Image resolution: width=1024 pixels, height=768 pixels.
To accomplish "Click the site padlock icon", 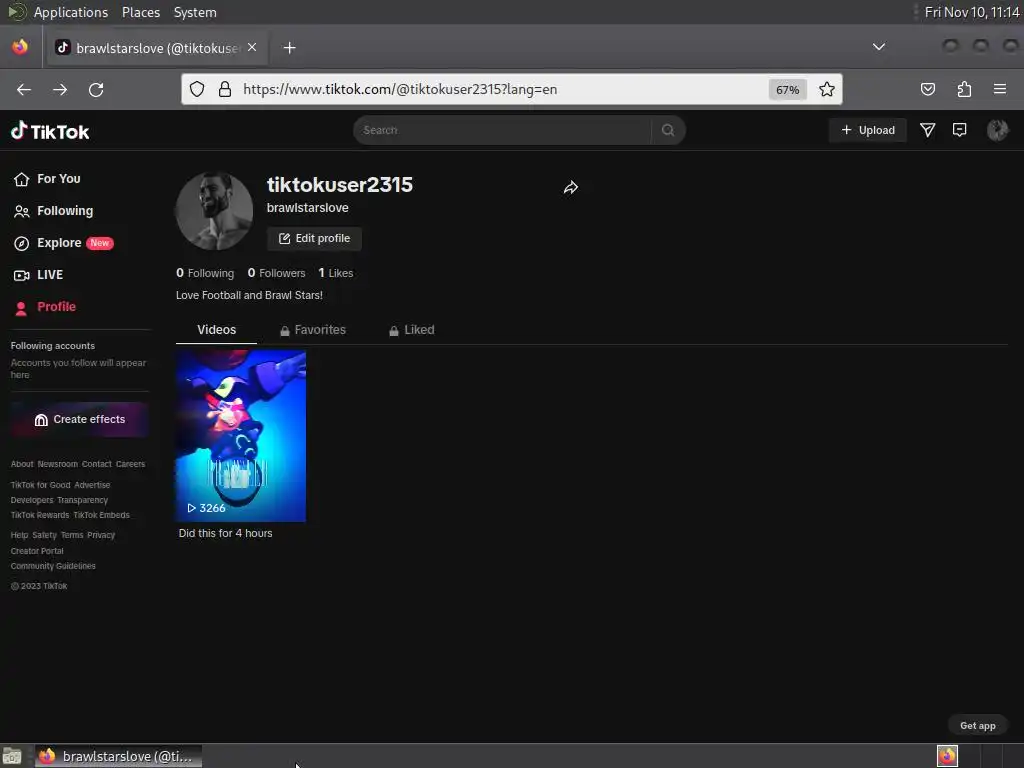I will click(x=225, y=89).
